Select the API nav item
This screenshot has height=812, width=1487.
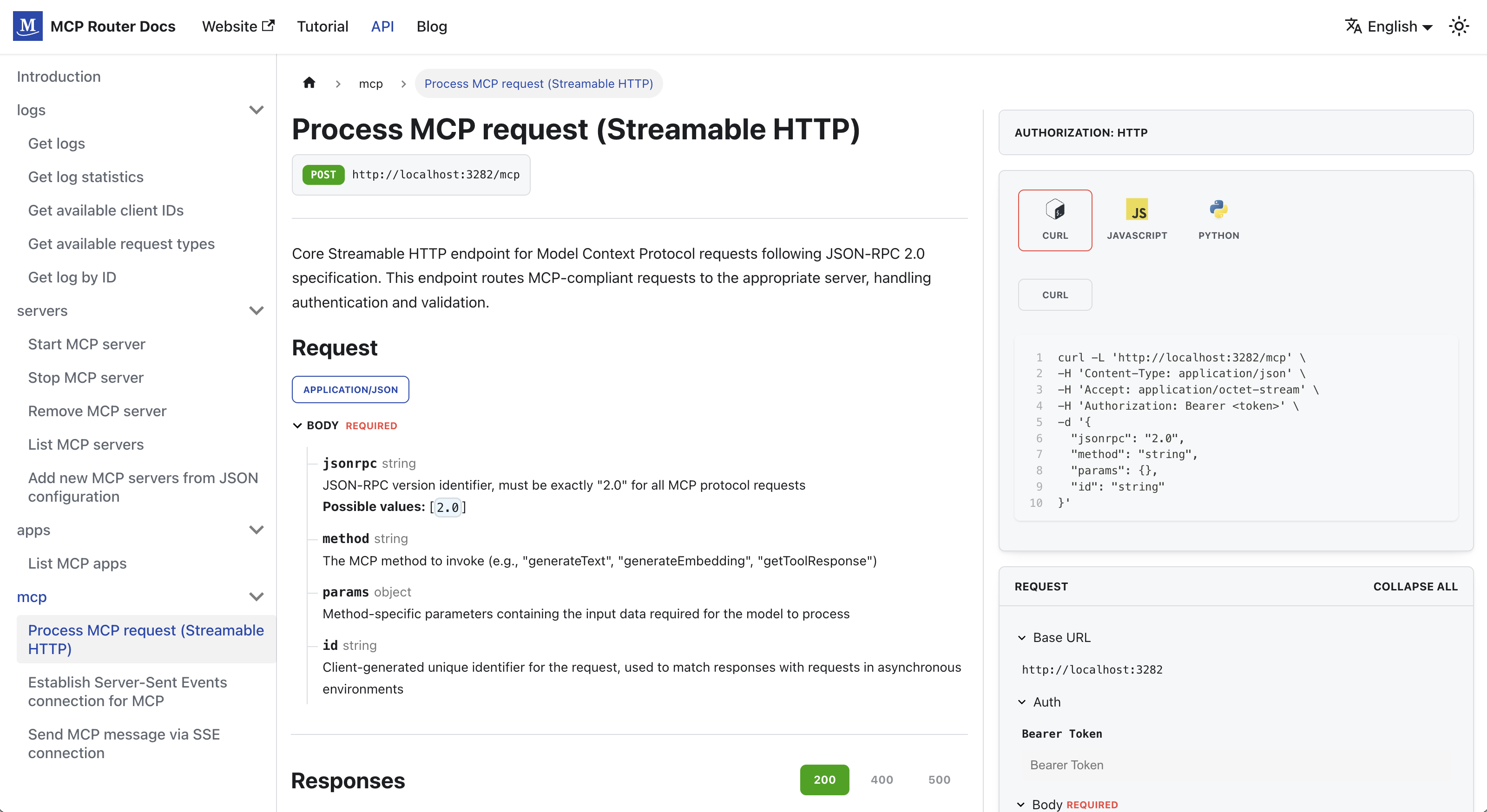pos(382,26)
